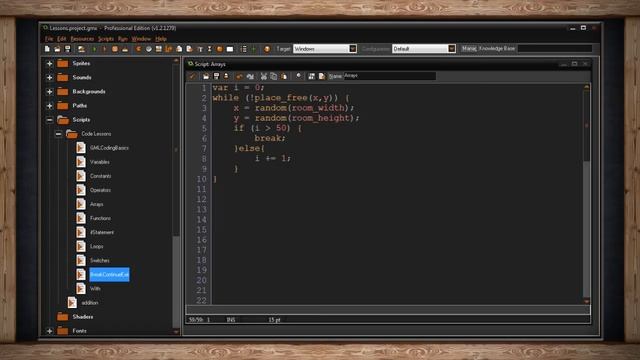Save script to file in script editor
The width and height of the screenshot is (640, 360).
pos(216,76)
